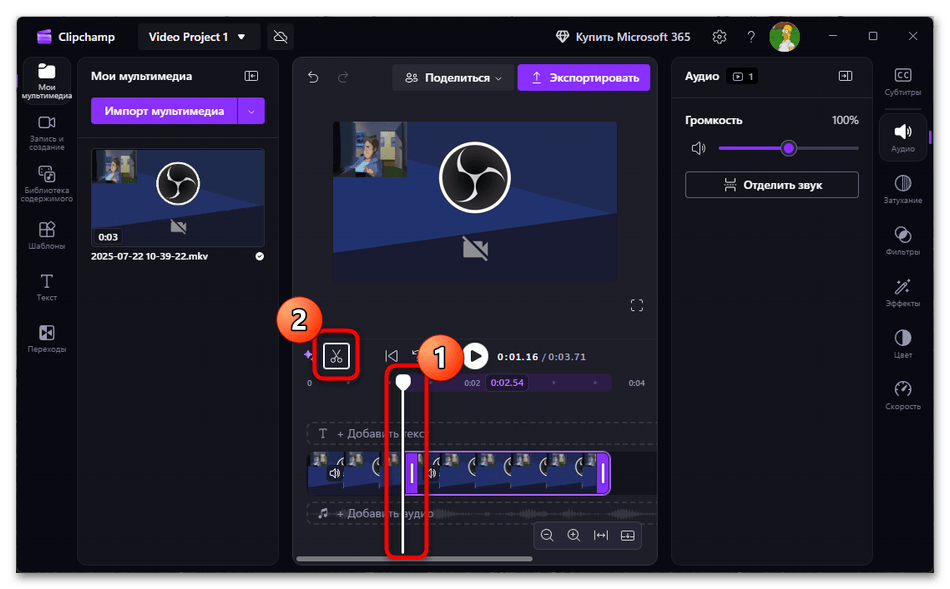Image resolution: width=950 pixels, height=589 pixels.
Task: Click Экспортировать export button
Action: [584, 78]
